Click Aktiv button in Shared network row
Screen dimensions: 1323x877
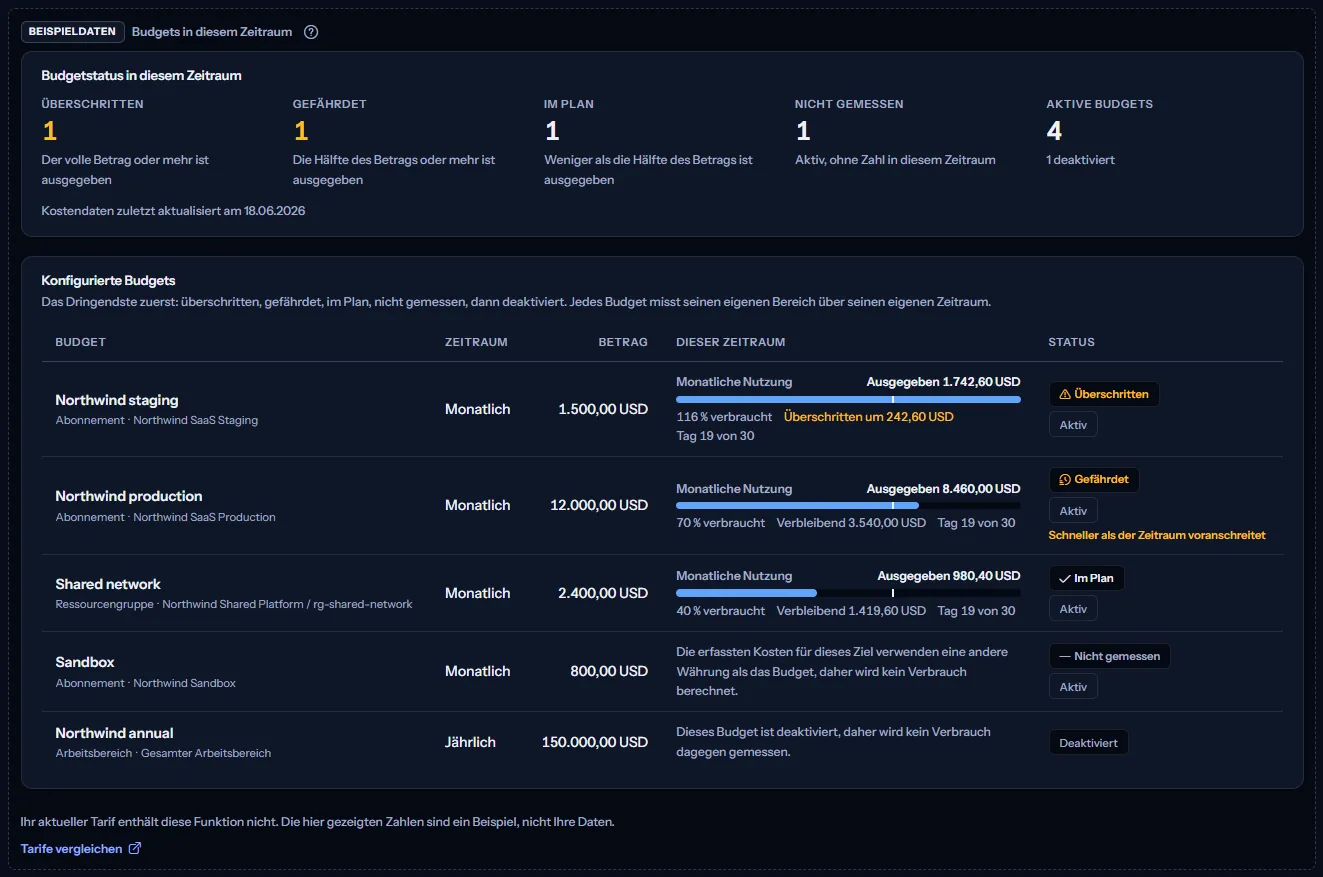tap(1073, 609)
